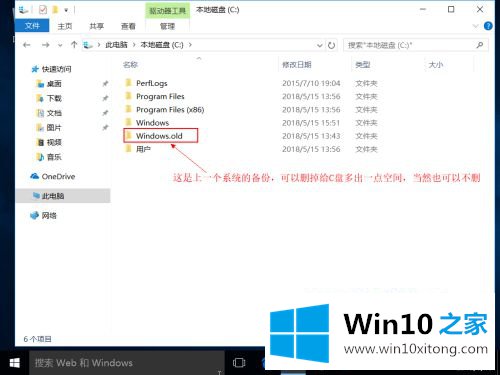
Task: Click the date 2018/5/15 15:51
Action: 311,123
